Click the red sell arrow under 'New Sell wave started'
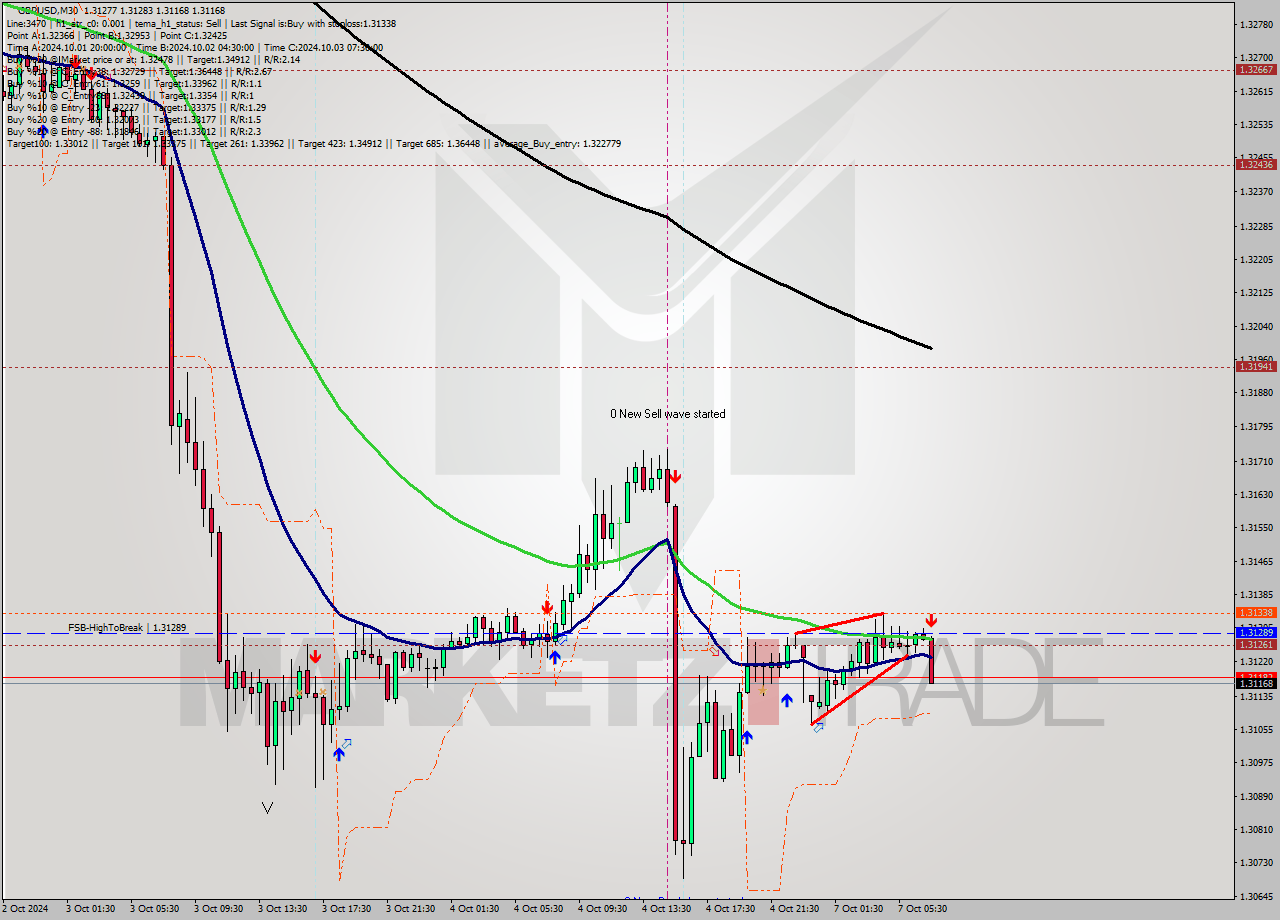This screenshot has height=920, width=1280. pos(675,477)
